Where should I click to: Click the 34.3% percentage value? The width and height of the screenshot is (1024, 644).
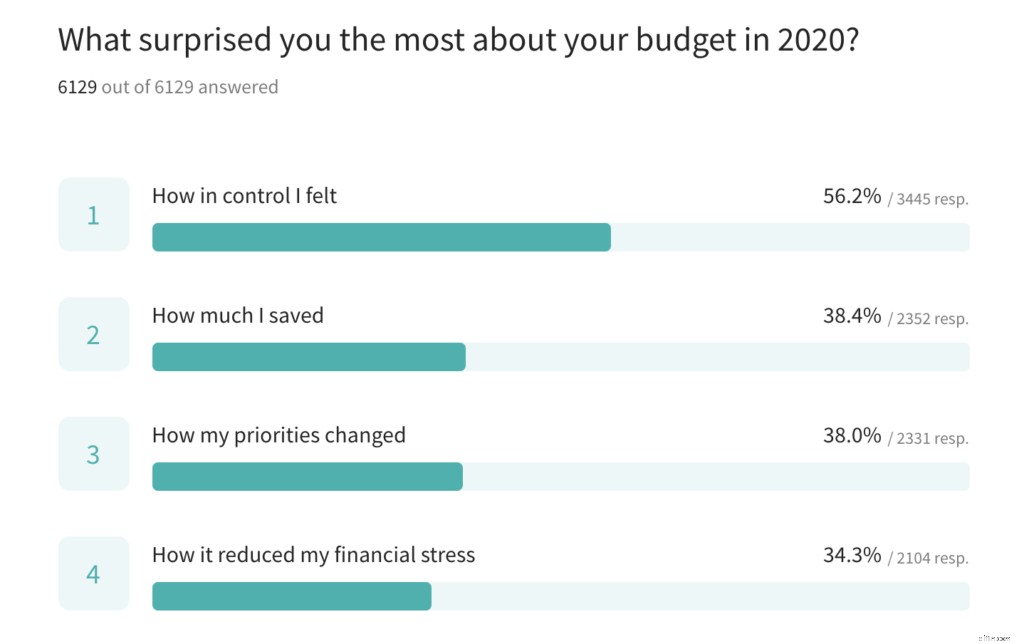point(852,555)
